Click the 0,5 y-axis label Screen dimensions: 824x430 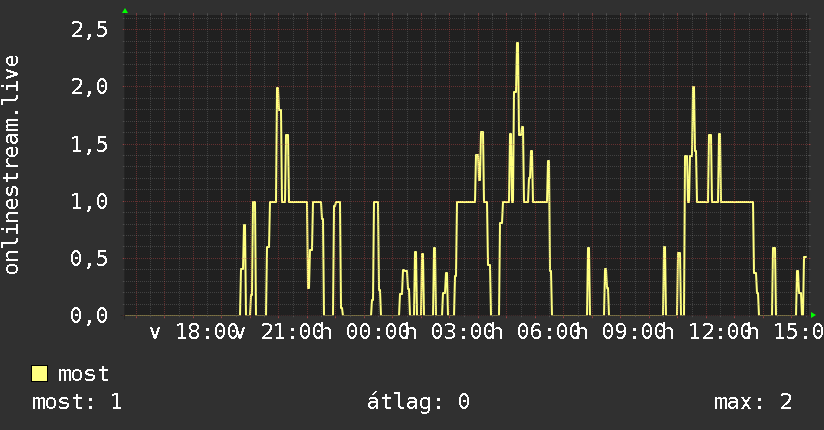[x=89, y=259]
